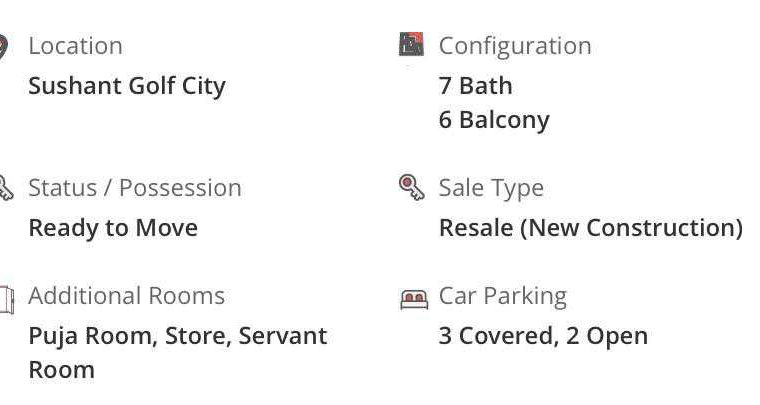Click 3 Covered, 2 Open value
The width and height of the screenshot is (760, 405).
click(543, 336)
